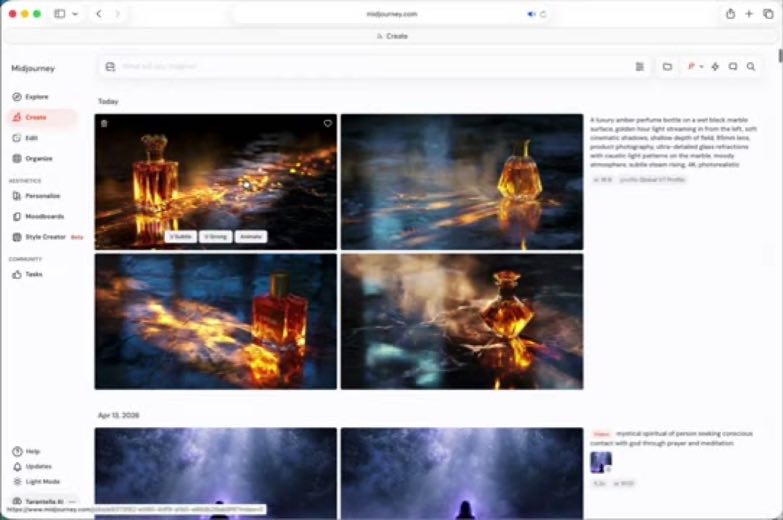Go forward with Safari forward arrow

[x=117, y=14]
